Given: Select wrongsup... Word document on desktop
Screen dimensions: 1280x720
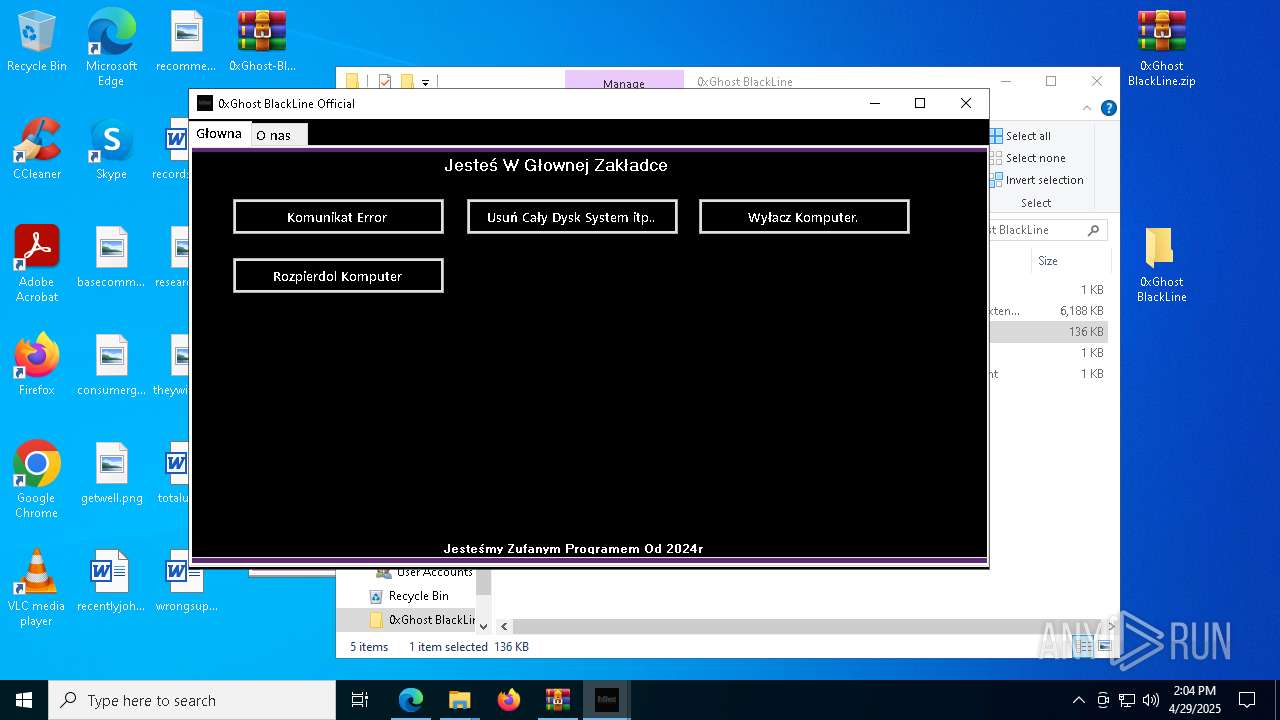Looking at the screenshot, I should click(186, 581).
